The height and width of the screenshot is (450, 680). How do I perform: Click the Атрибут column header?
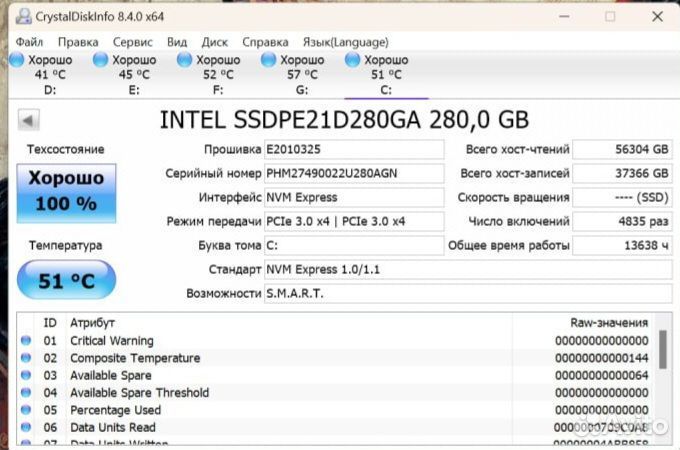click(92, 323)
